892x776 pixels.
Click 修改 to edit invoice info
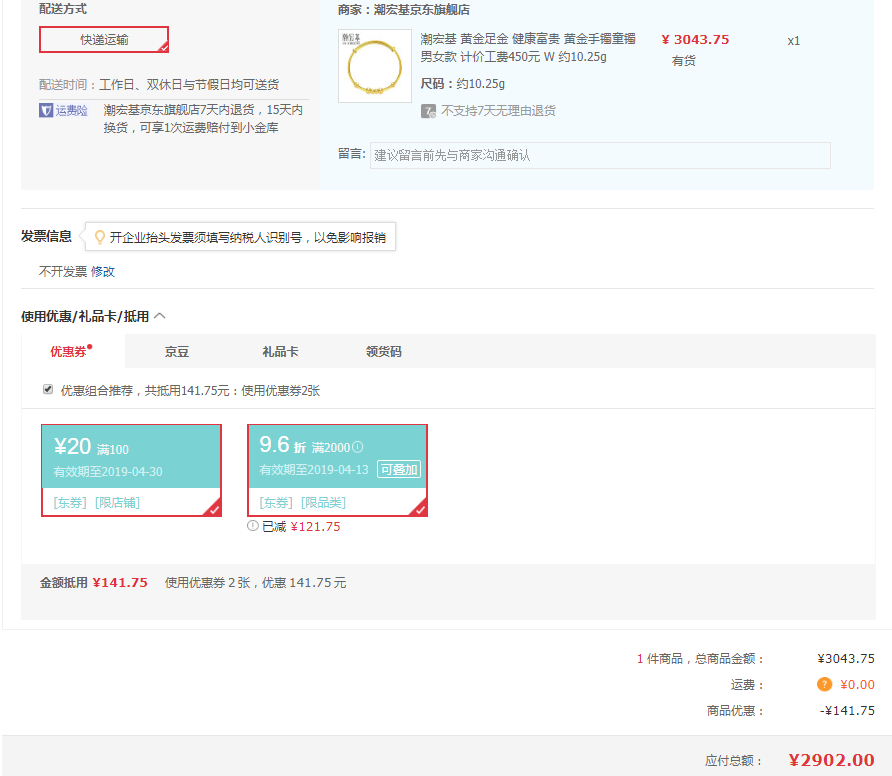click(x=103, y=272)
